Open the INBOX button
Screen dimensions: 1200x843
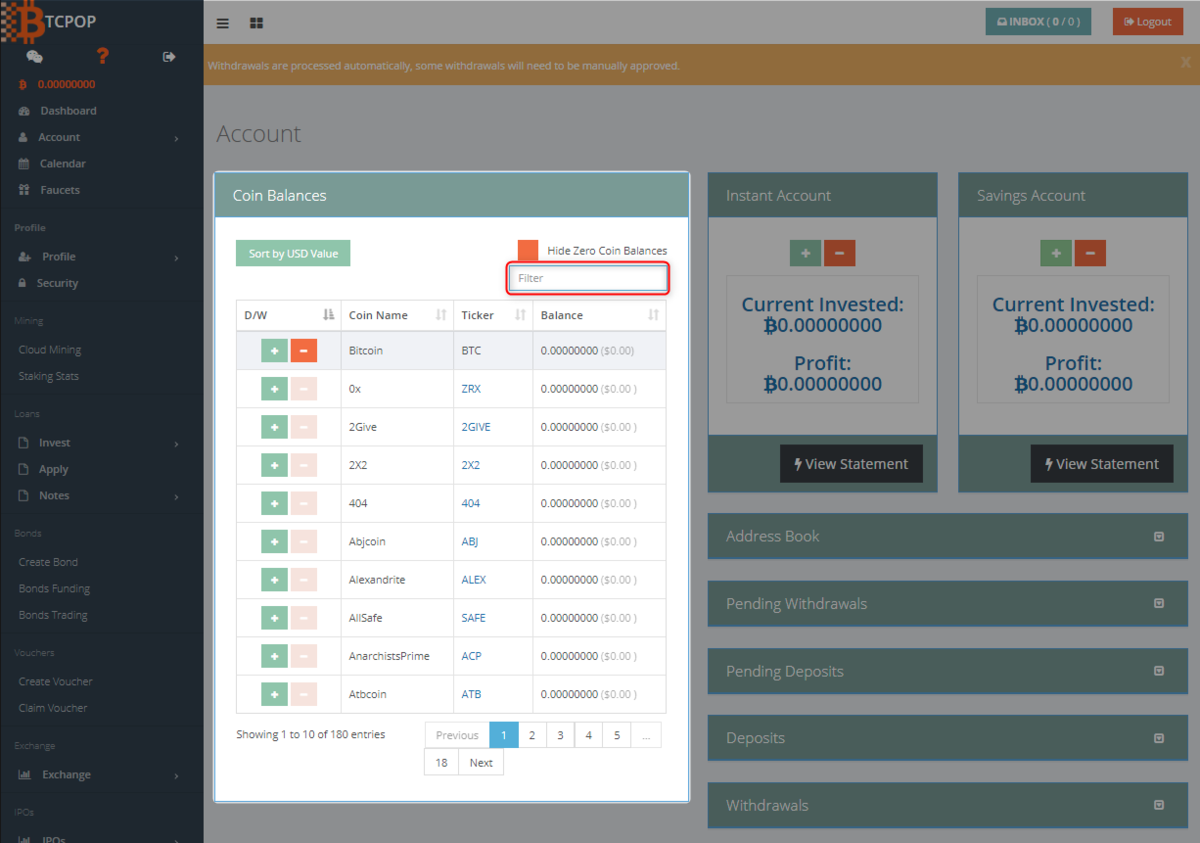click(x=1038, y=22)
